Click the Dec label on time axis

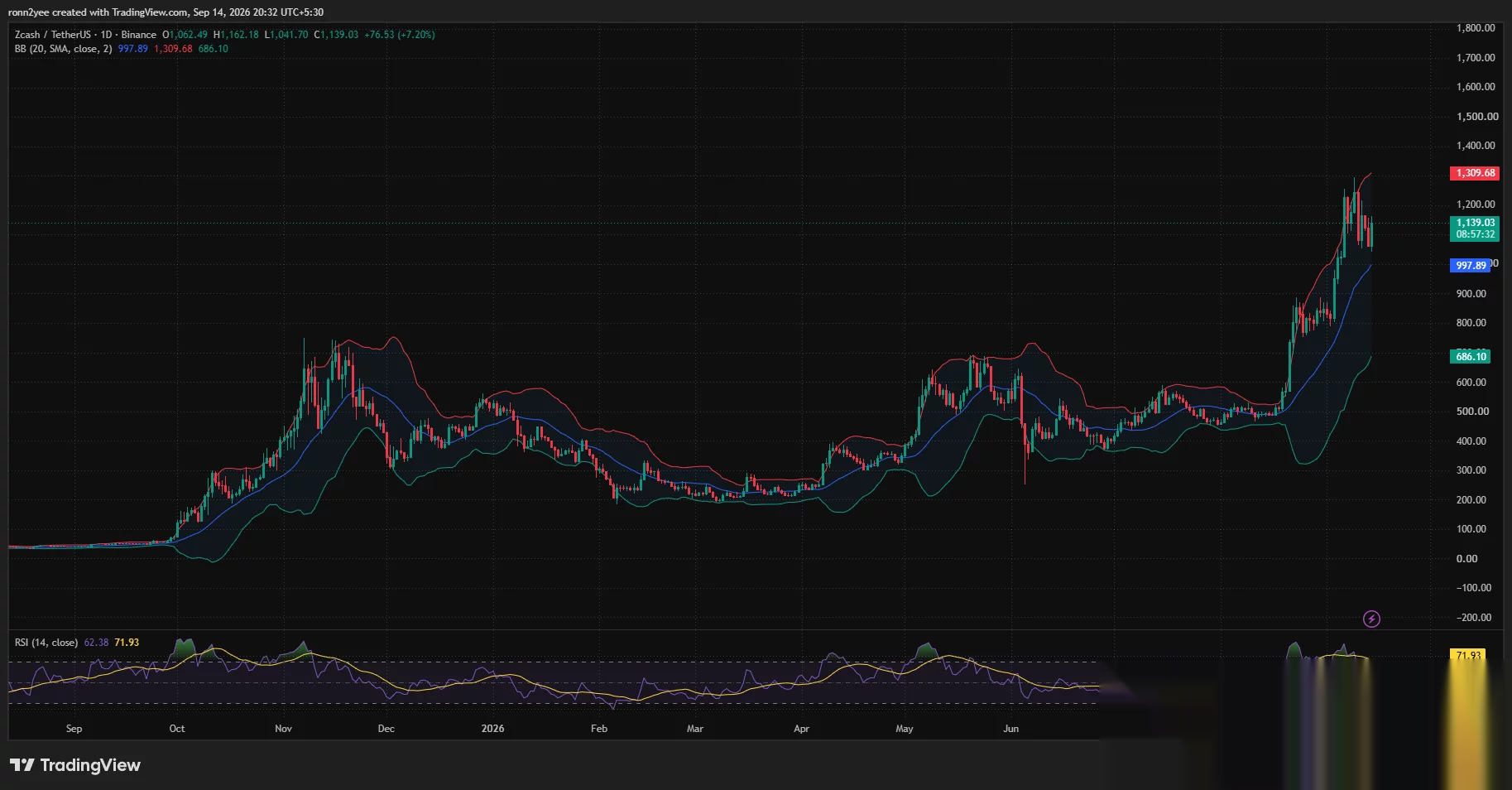pos(386,729)
